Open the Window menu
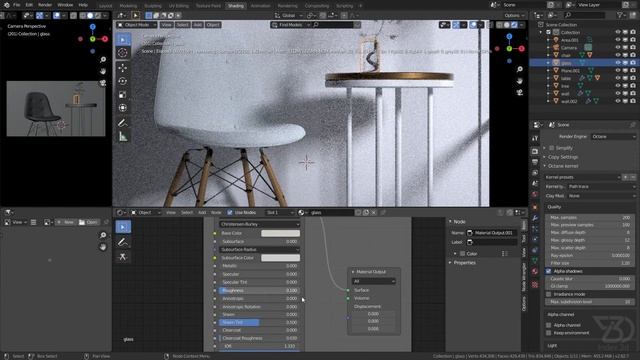 (x=65, y=5)
